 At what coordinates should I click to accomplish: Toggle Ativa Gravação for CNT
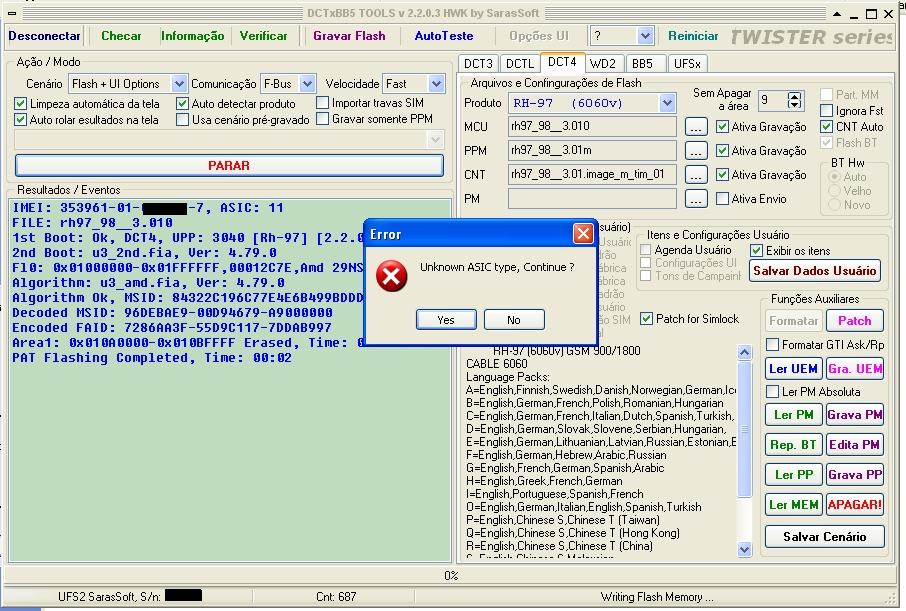click(x=722, y=175)
